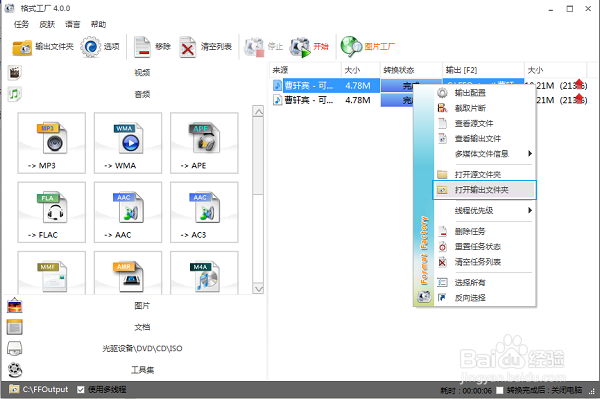Click the 清空列表 clear list icon
Screen dimensions: 600x399
[188, 47]
